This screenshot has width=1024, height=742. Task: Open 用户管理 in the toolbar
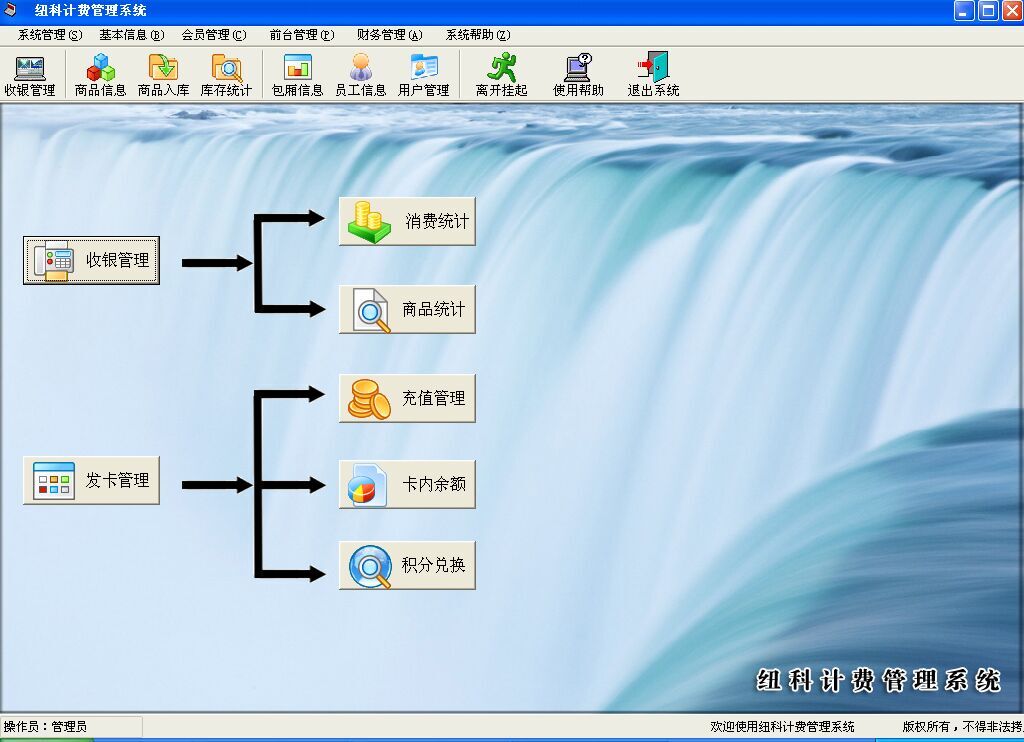click(423, 75)
